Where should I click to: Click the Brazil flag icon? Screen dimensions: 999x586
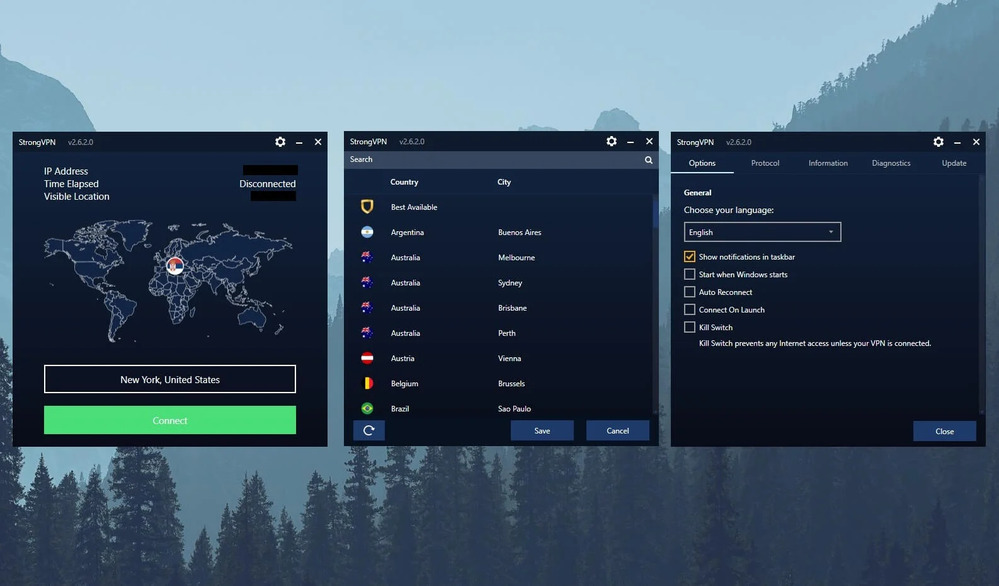tap(368, 408)
